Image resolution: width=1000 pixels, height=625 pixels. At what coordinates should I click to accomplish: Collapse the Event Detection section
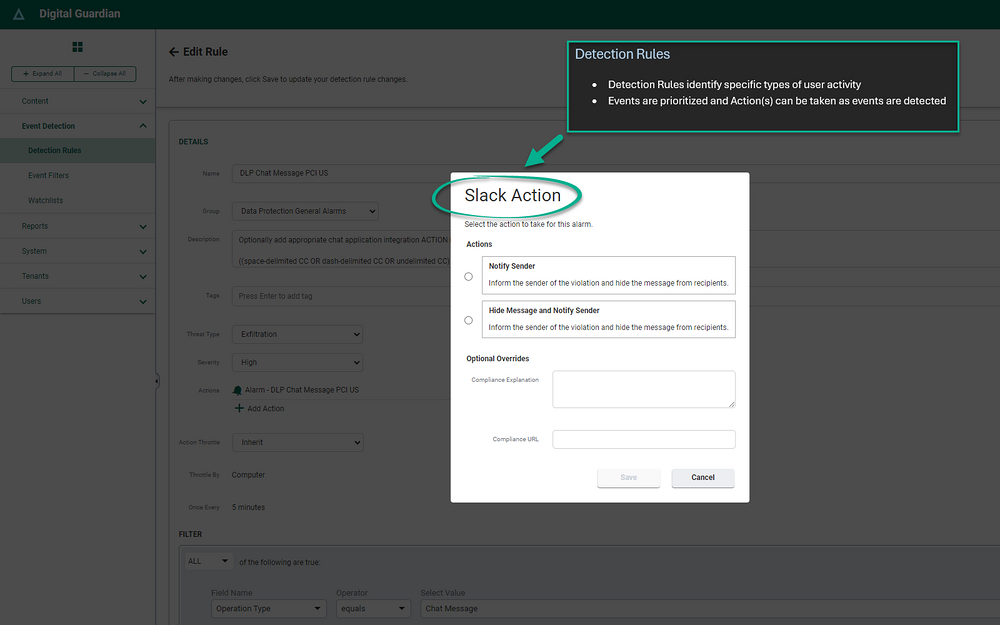tap(78, 126)
